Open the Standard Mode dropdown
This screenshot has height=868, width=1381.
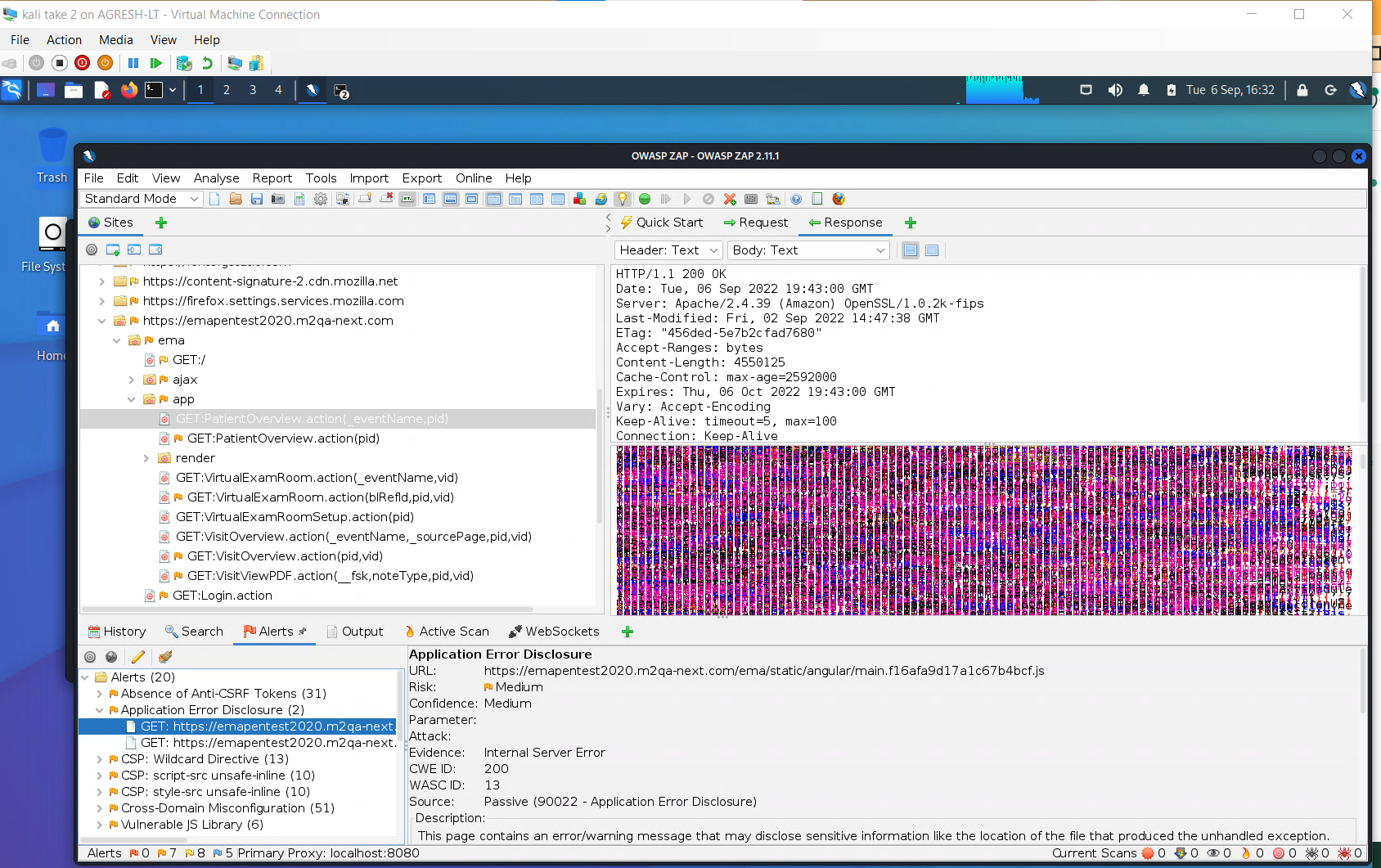(139, 198)
